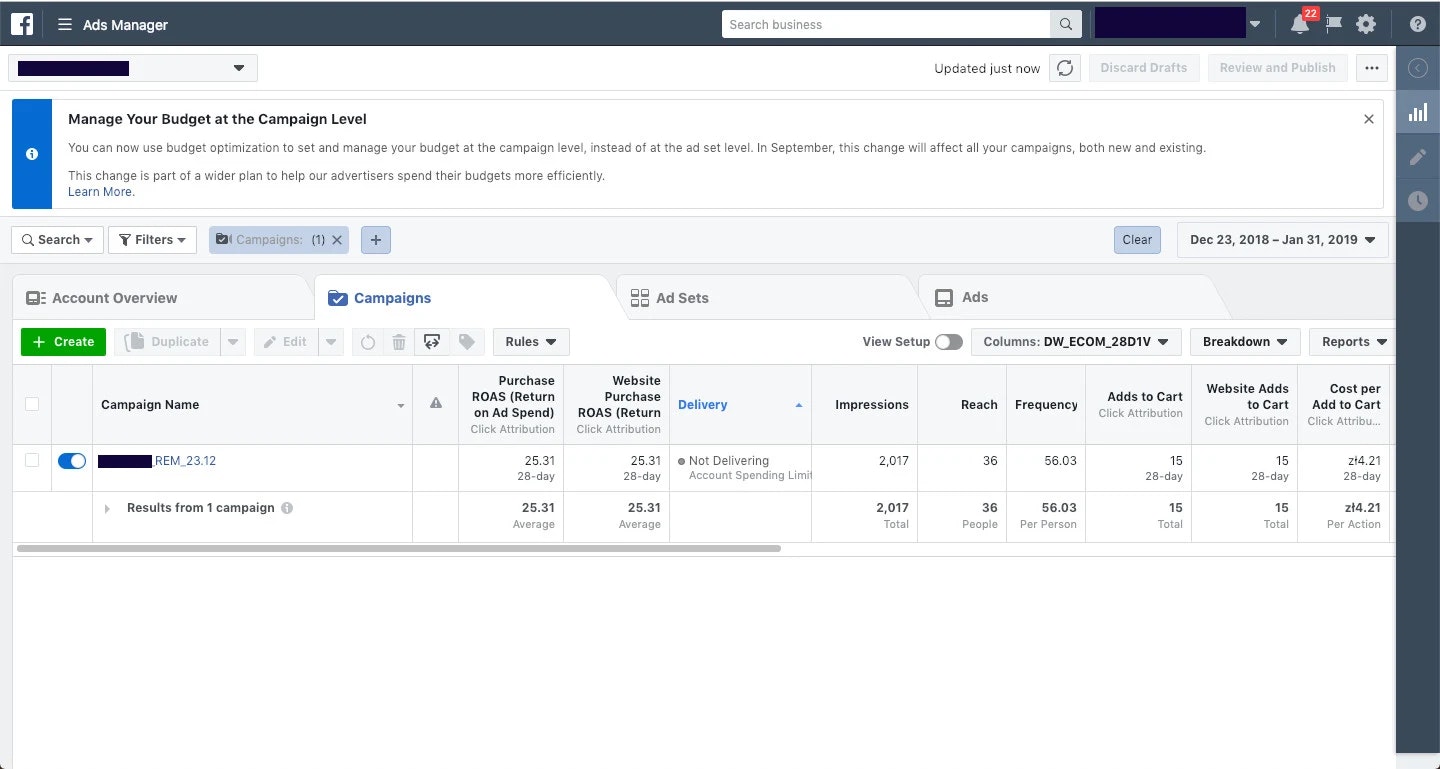Open the business account dropdown arrow
Image resolution: width=1440 pixels, height=769 pixels.
pyautogui.click(x=1255, y=24)
